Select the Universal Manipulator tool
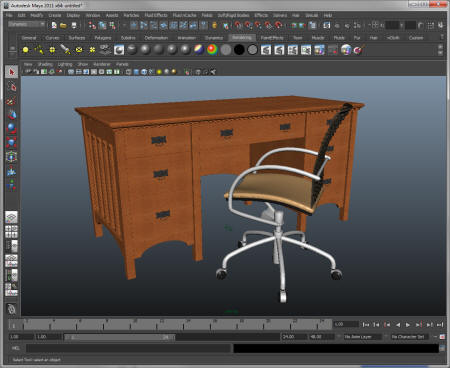This screenshot has height=368, width=450. tap(12, 157)
